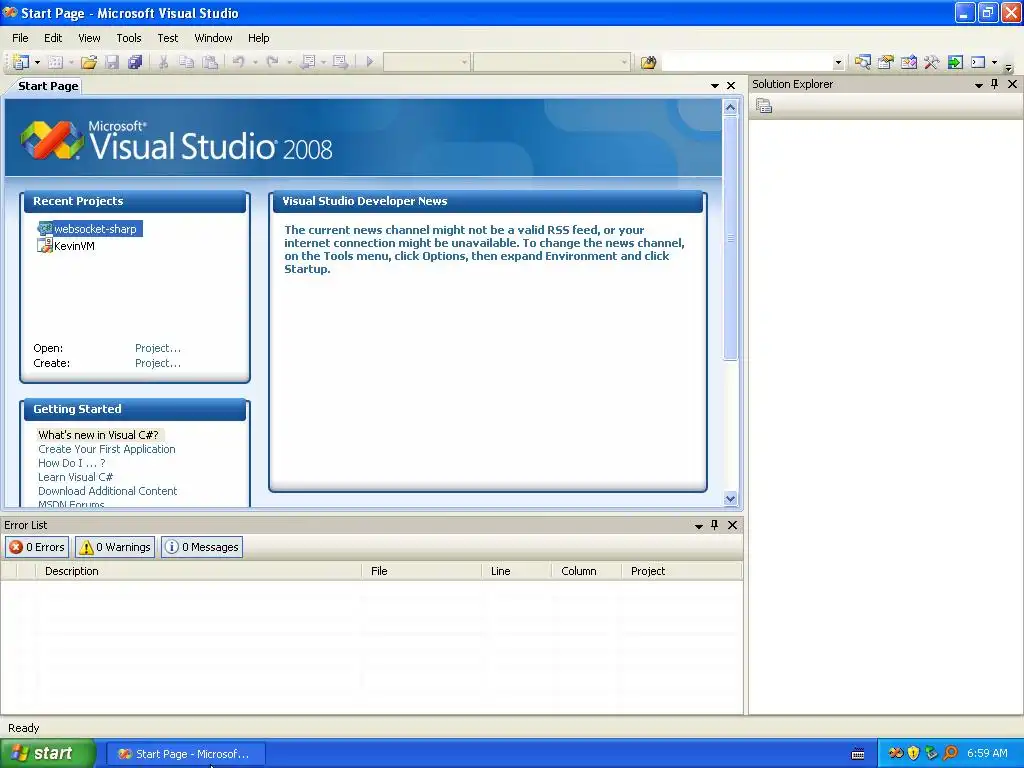The image size is (1024, 768).
Task: Open the Solution Platforms combo box
Action: [x=552, y=62]
